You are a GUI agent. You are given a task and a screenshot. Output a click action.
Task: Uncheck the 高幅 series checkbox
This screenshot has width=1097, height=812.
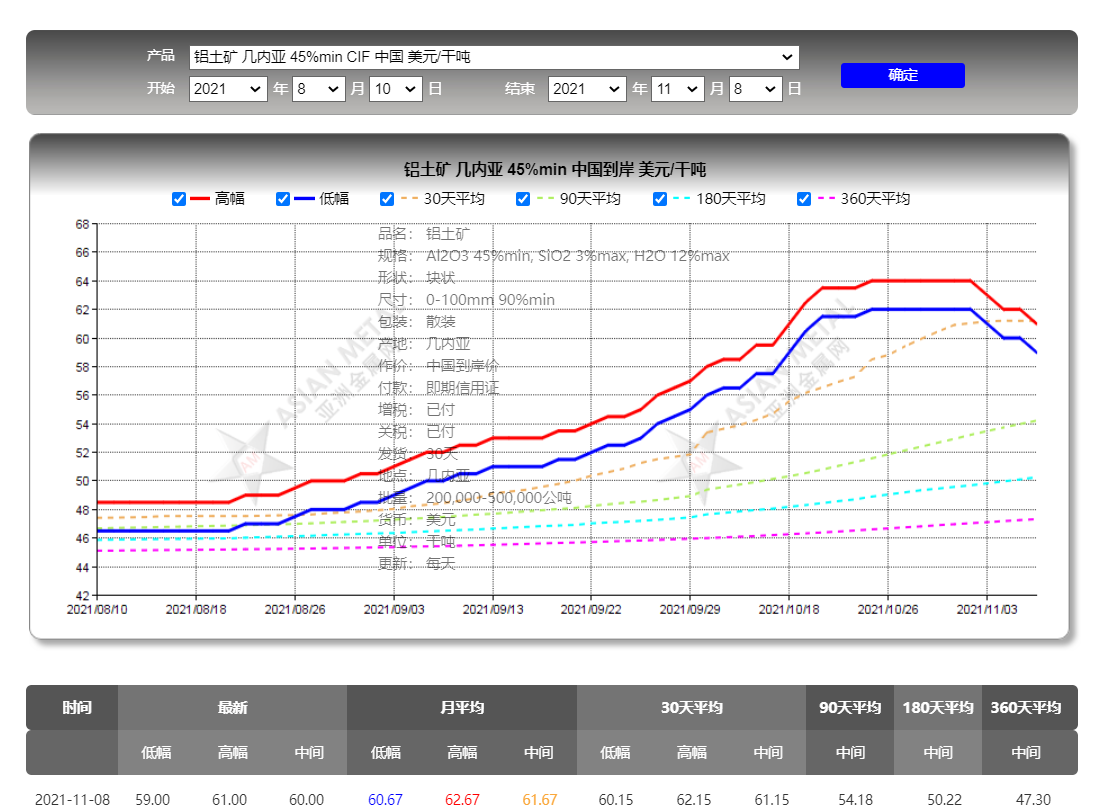179,199
